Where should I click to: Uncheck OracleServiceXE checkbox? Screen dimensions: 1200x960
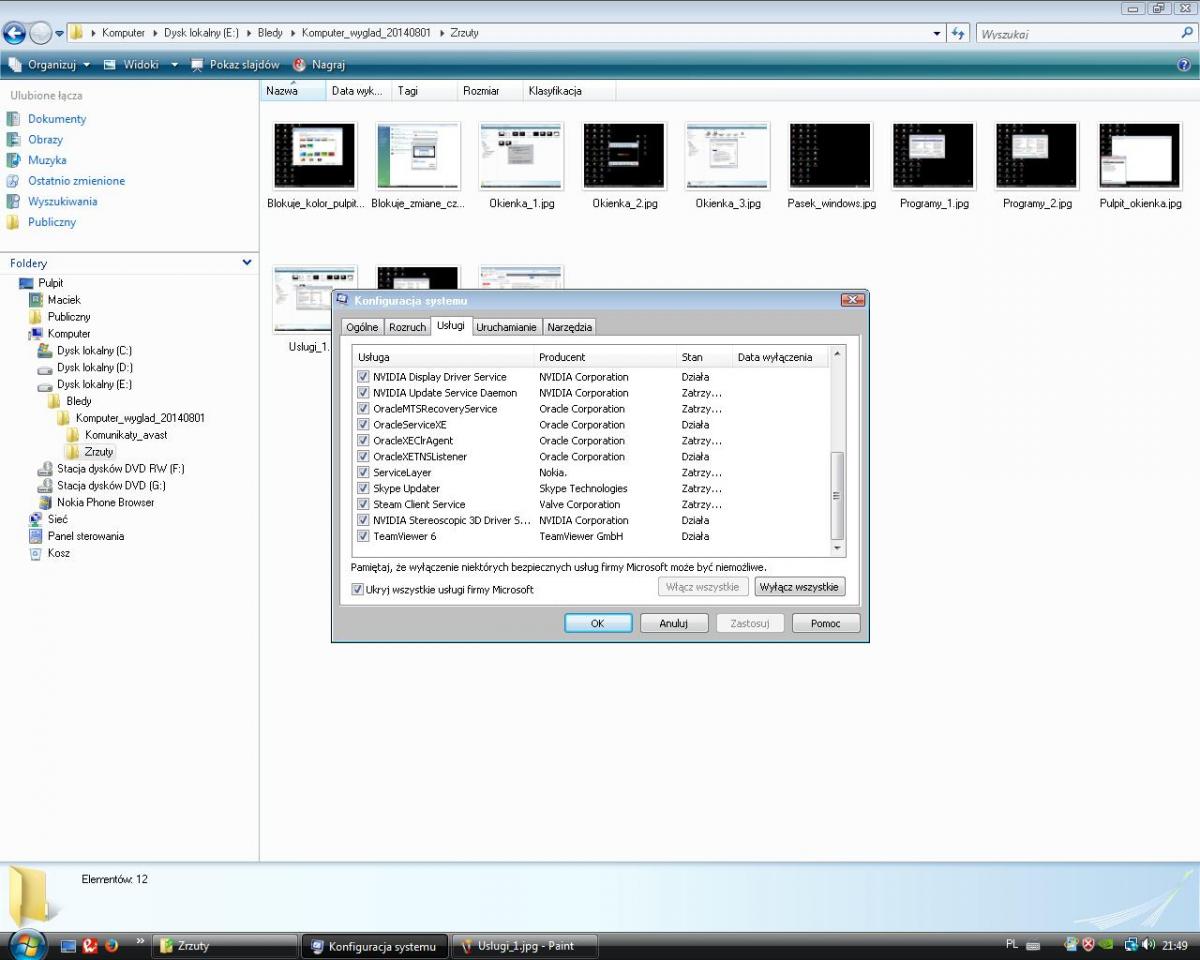(364, 425)
